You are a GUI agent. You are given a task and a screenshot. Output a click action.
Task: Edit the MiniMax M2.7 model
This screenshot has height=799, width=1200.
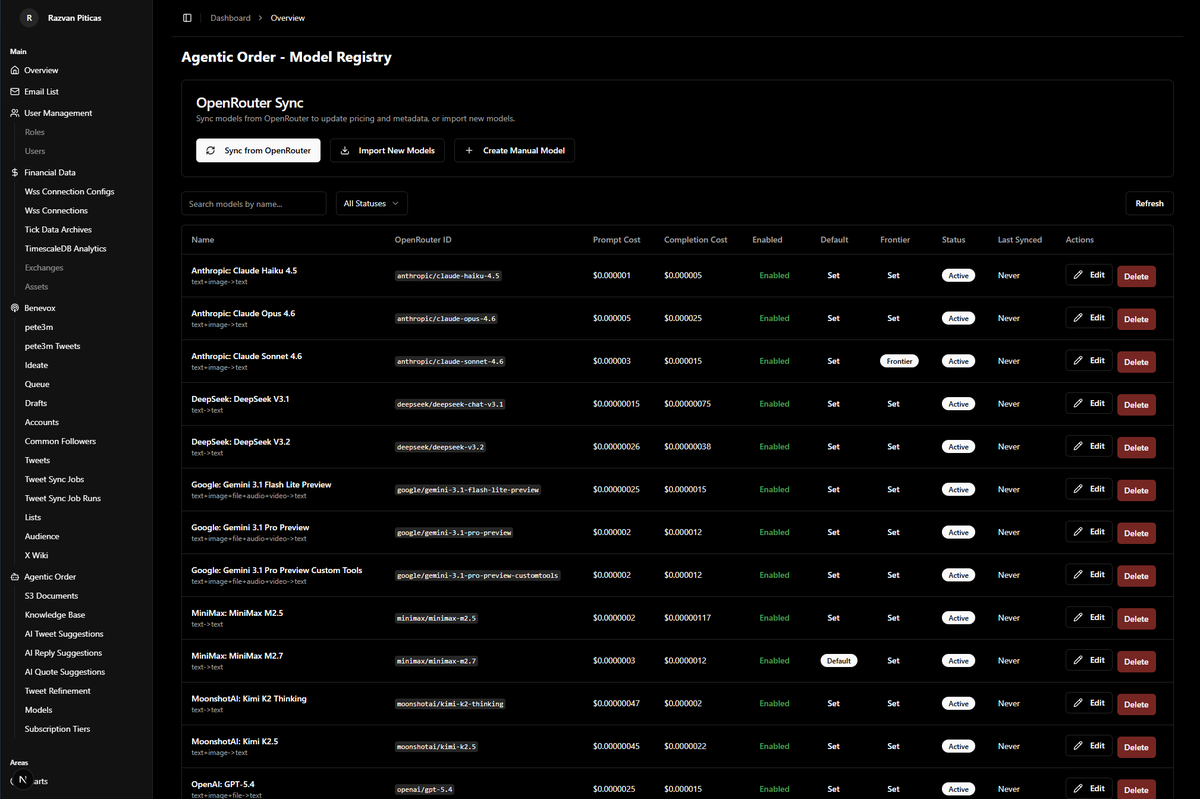coord(1088,660)
